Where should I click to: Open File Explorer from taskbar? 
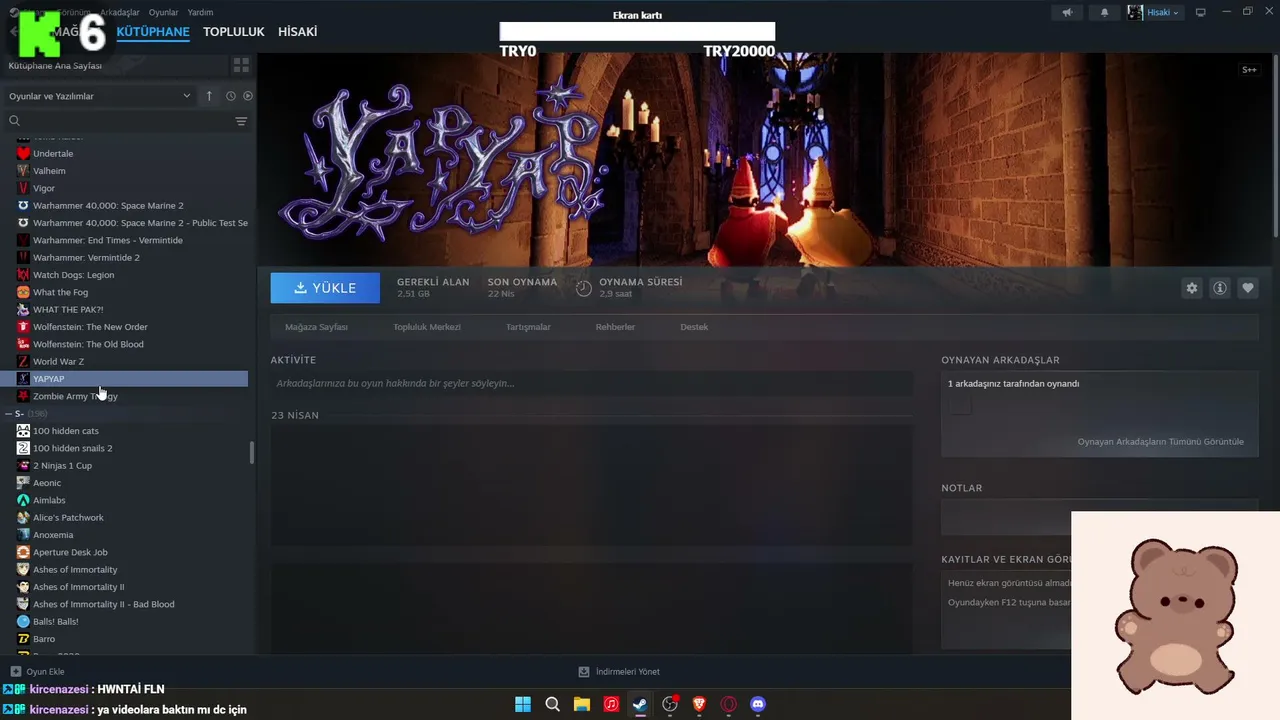581,704
